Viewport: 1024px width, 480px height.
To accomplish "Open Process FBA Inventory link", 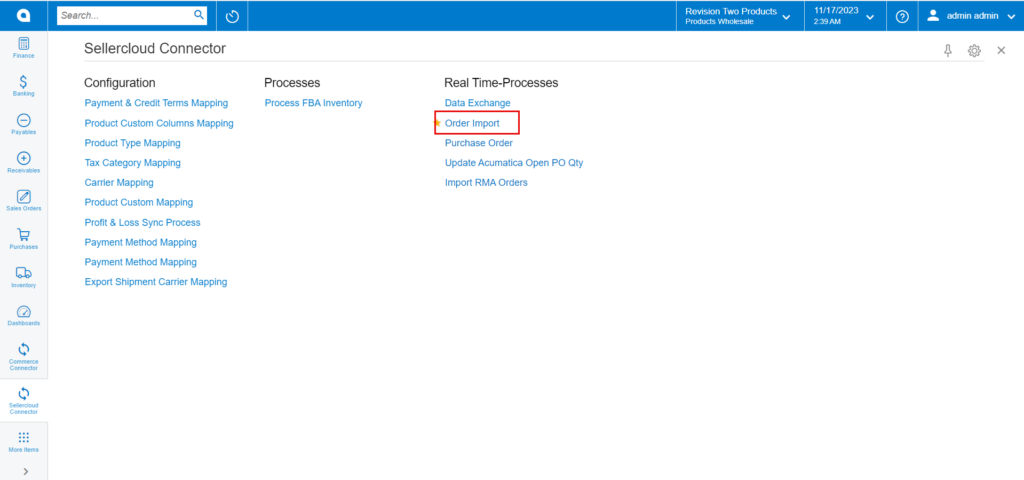I will click(313, 103).
